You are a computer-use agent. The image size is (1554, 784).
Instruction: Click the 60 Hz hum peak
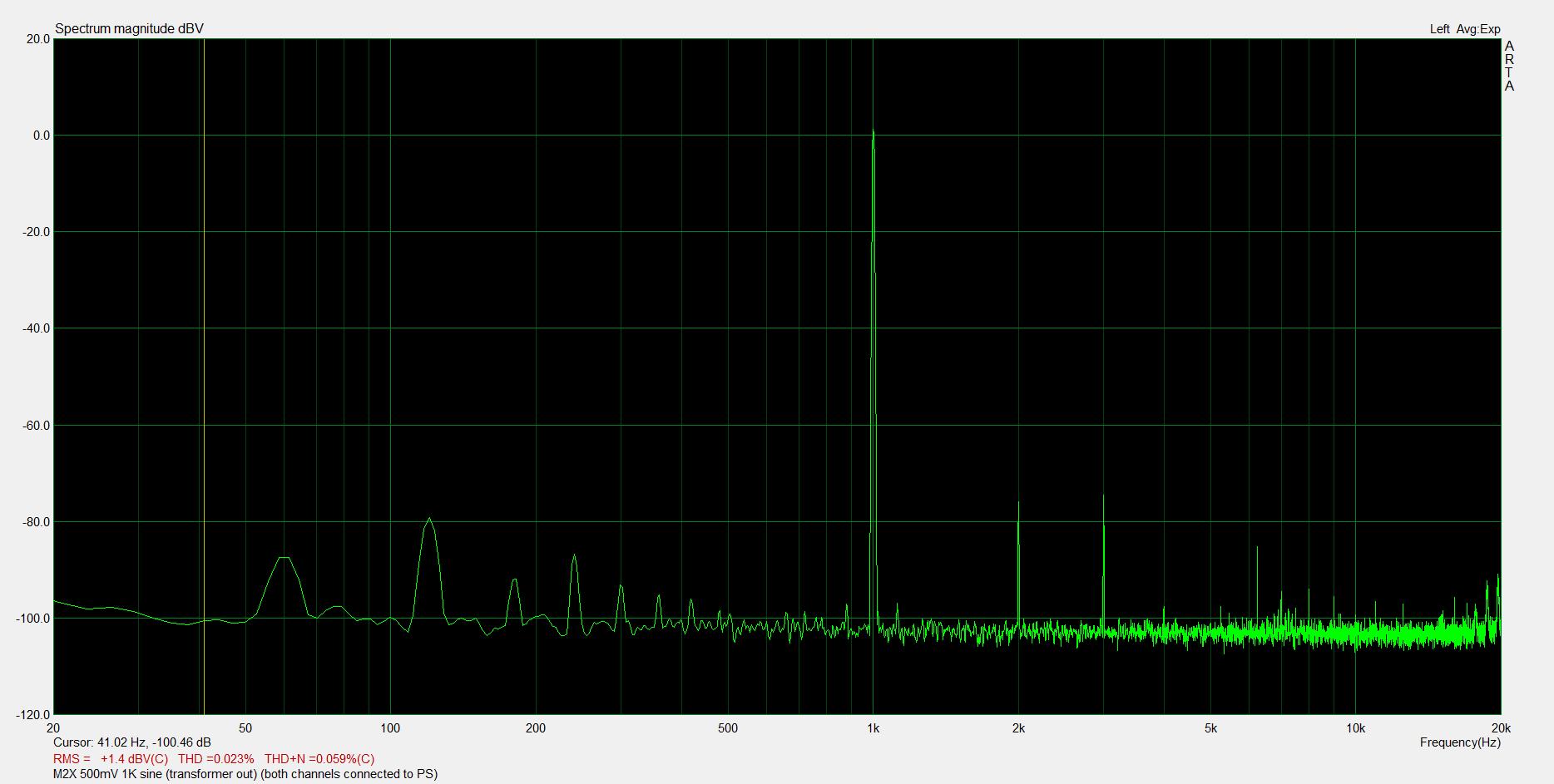coord(284,558)
